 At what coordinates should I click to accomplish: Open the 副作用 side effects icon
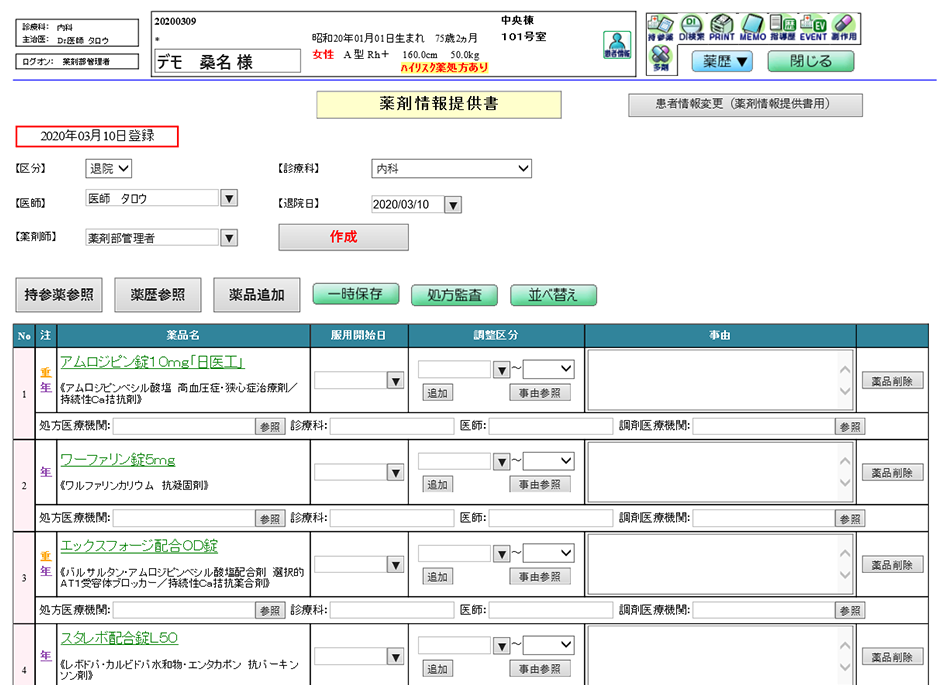[844, 28]
